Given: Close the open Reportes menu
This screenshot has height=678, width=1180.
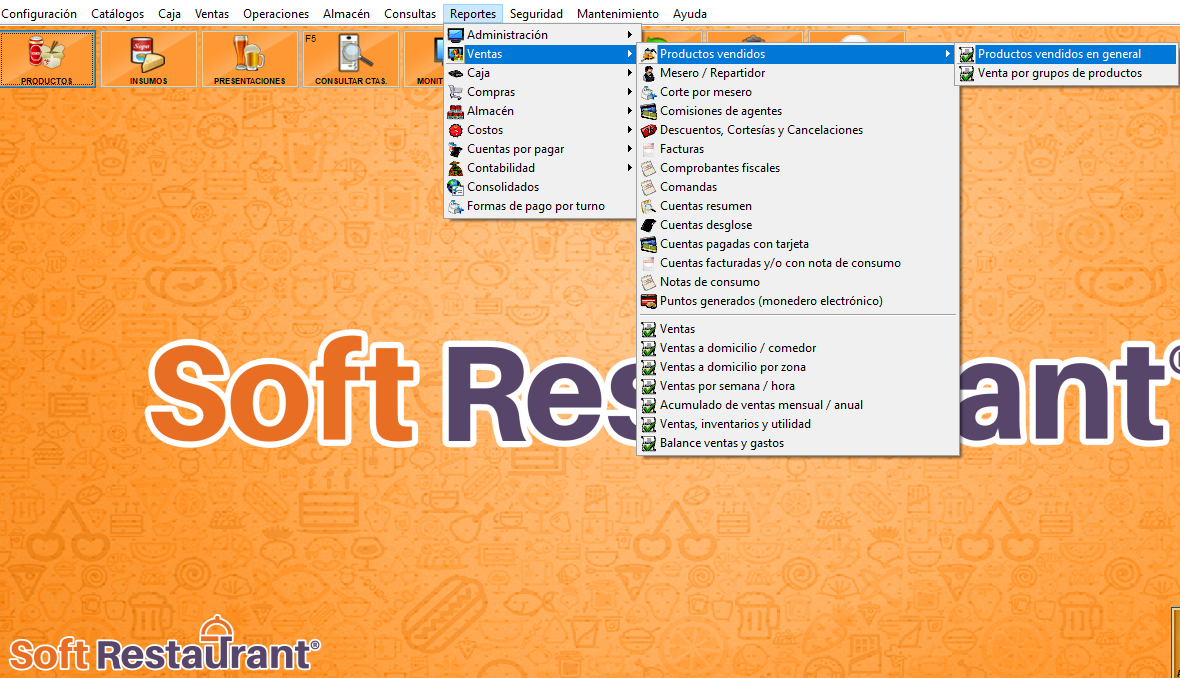Looking at the screenshot, I should [x=473, y=14].
